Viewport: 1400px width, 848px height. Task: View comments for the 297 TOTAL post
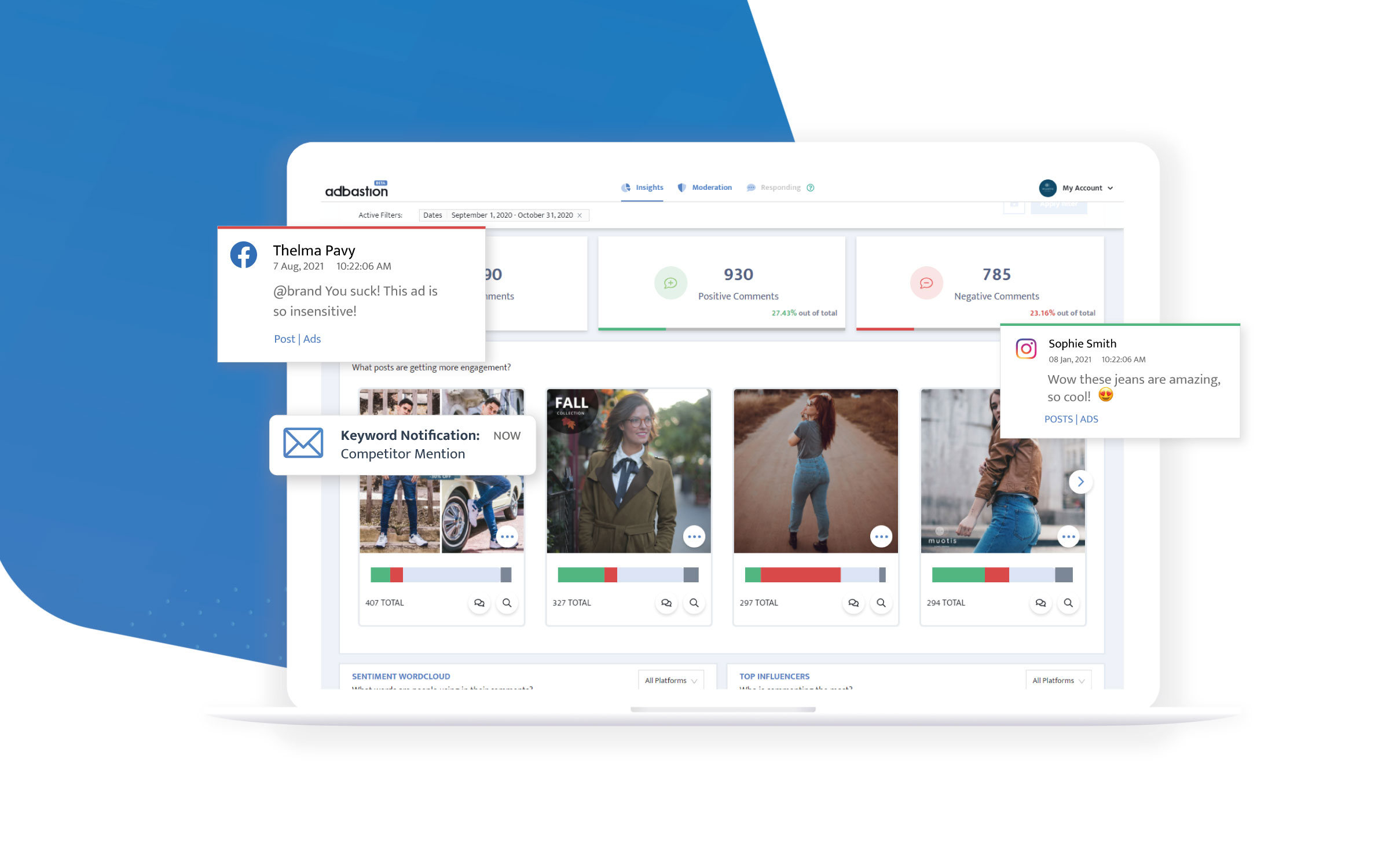pos(853,603)
